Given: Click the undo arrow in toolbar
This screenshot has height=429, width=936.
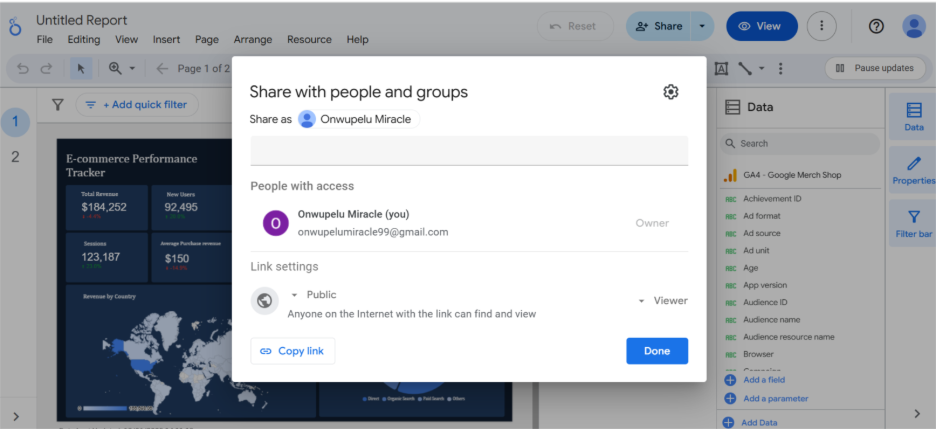Looking at the screenshot, I should pos(22,68).
